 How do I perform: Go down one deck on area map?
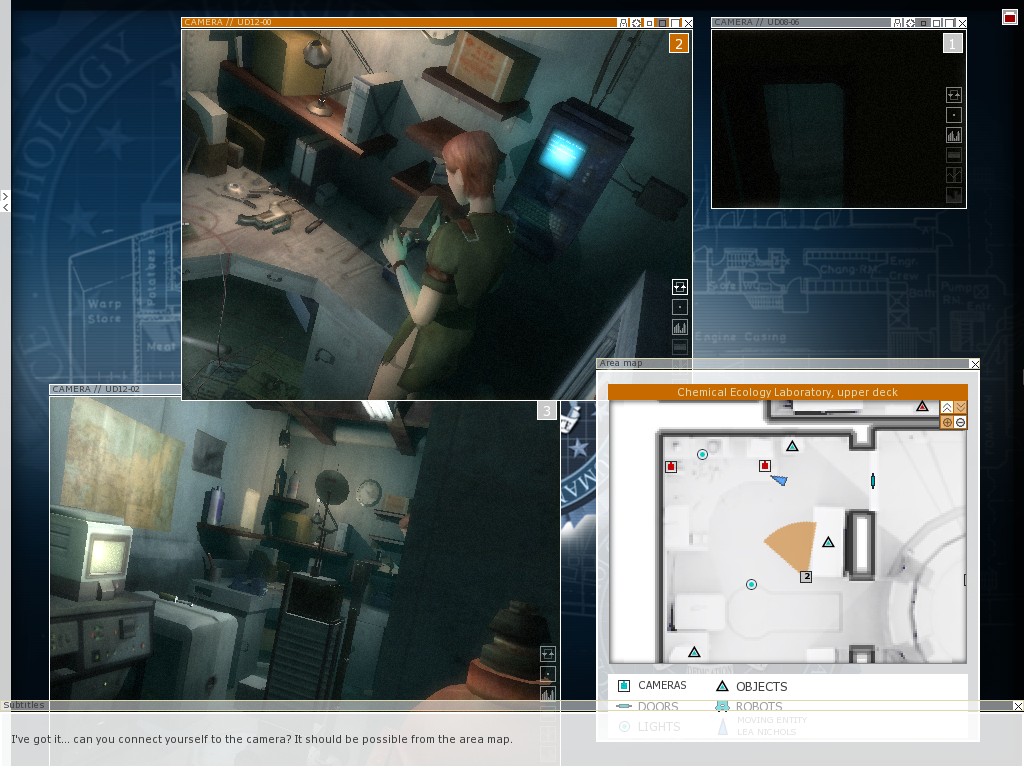point(961,407)
